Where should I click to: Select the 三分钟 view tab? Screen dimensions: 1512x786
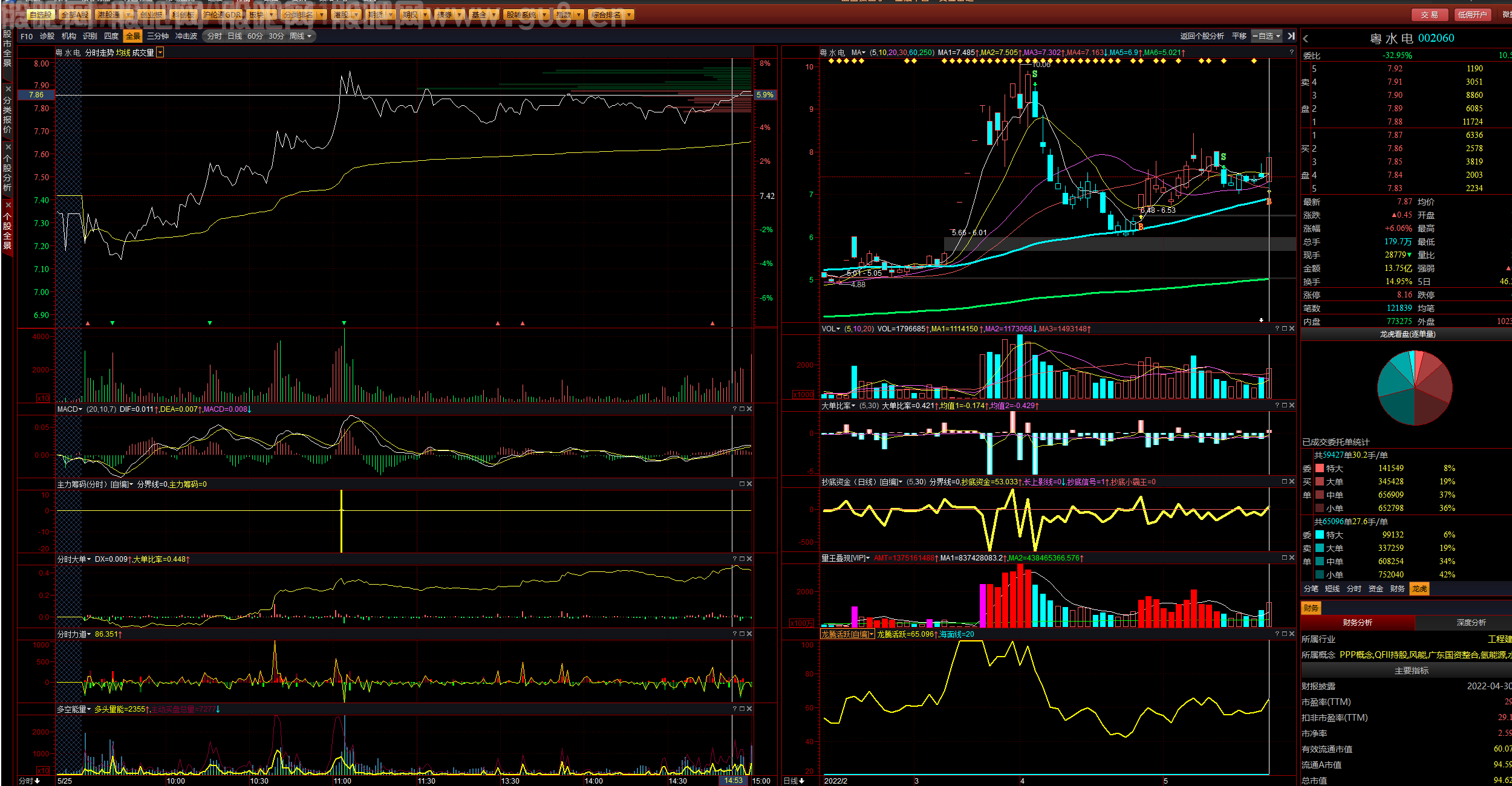click(158, 36)
